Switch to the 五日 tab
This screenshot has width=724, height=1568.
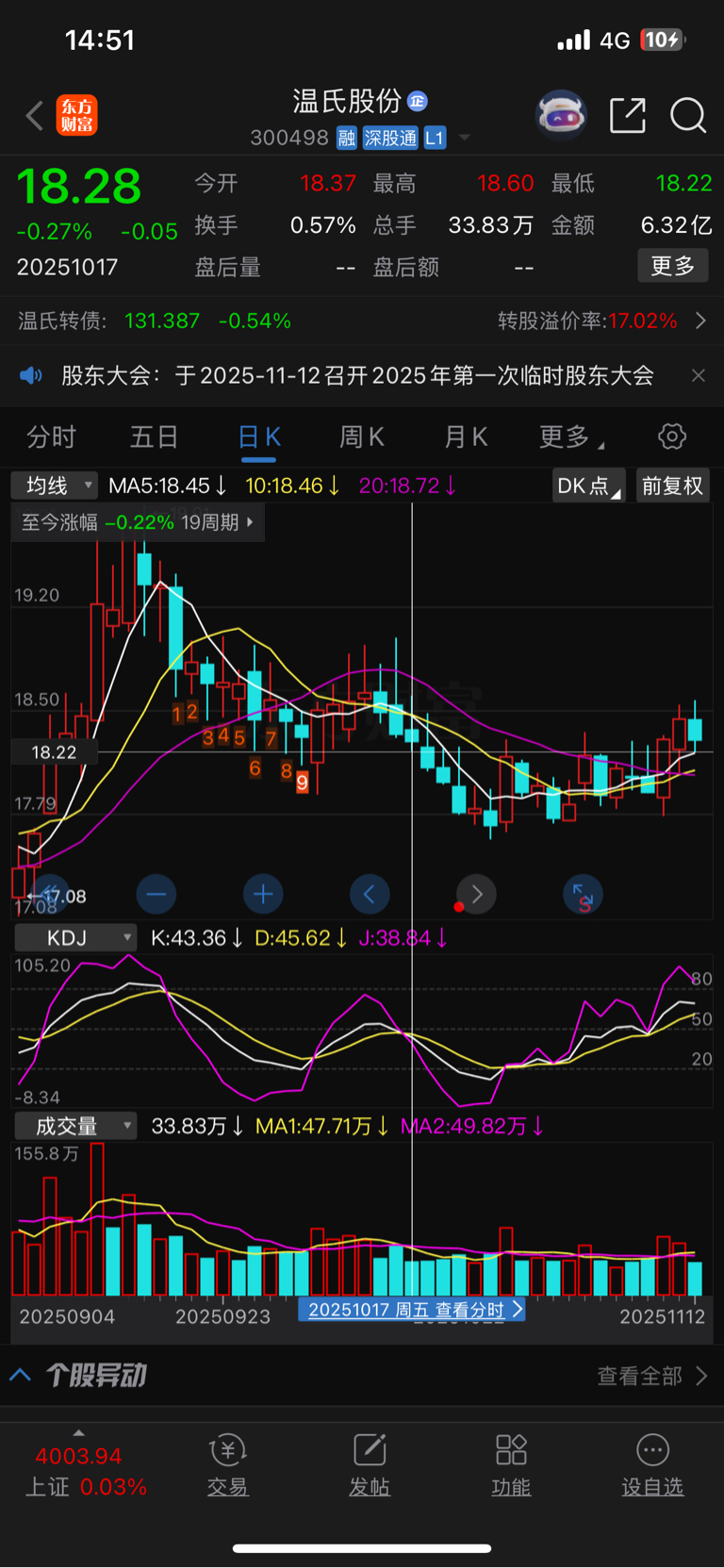[x=154, y=437]
